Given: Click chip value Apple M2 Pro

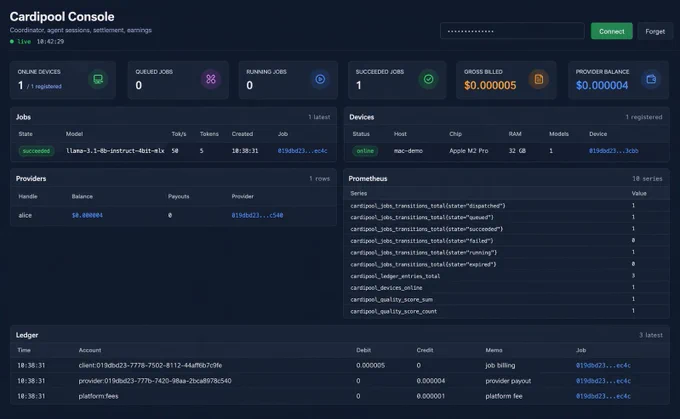Looking at the screenshot, I should [468, 151].
